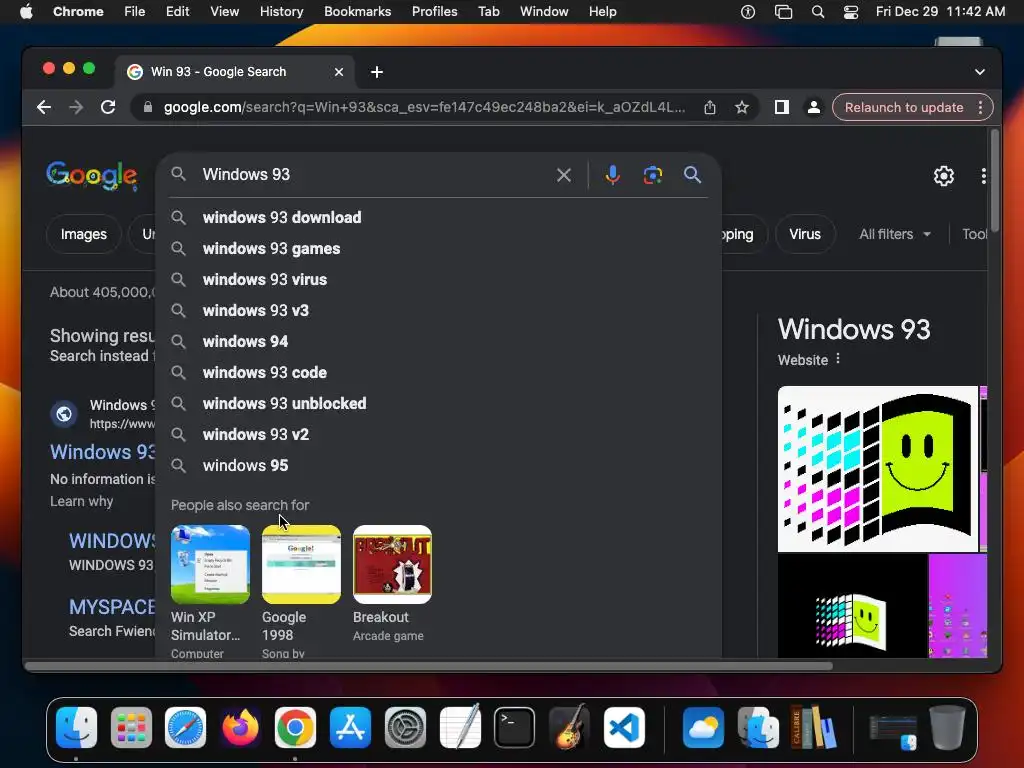Open the Windows 93 smiley logo image
Viewport: 1024px width, 768px height.
click(x=878, y=469)
